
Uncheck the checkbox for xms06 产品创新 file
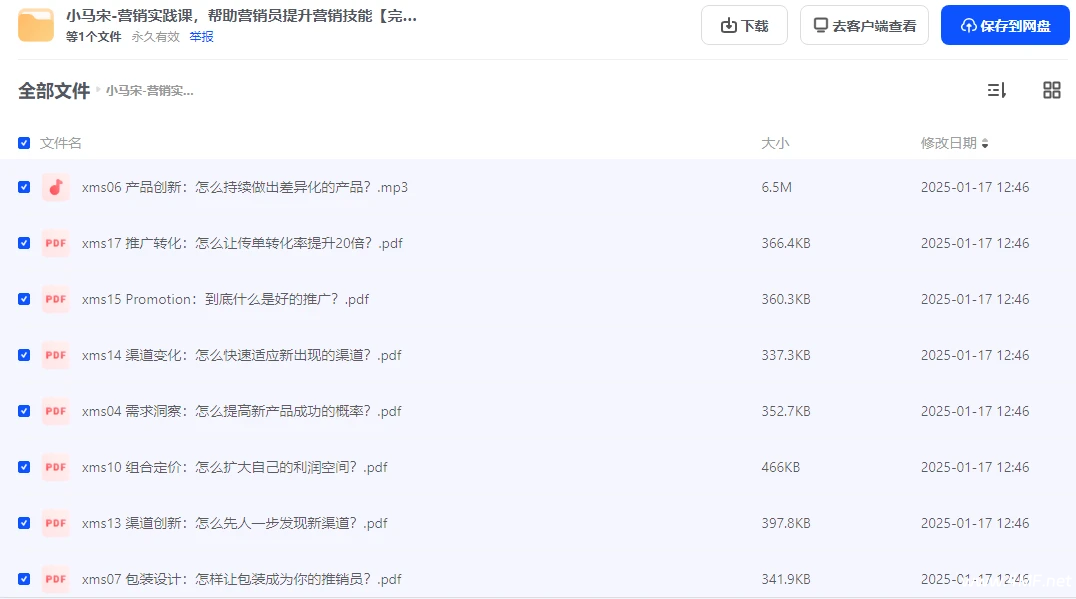pyautogui.click(x=23, y=187)
